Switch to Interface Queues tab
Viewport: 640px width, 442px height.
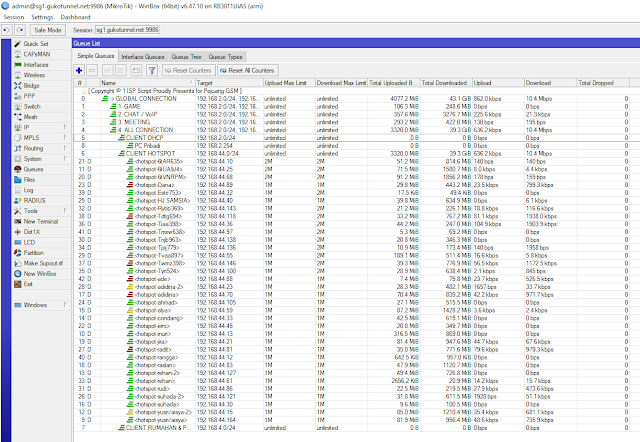pos(143,57)
